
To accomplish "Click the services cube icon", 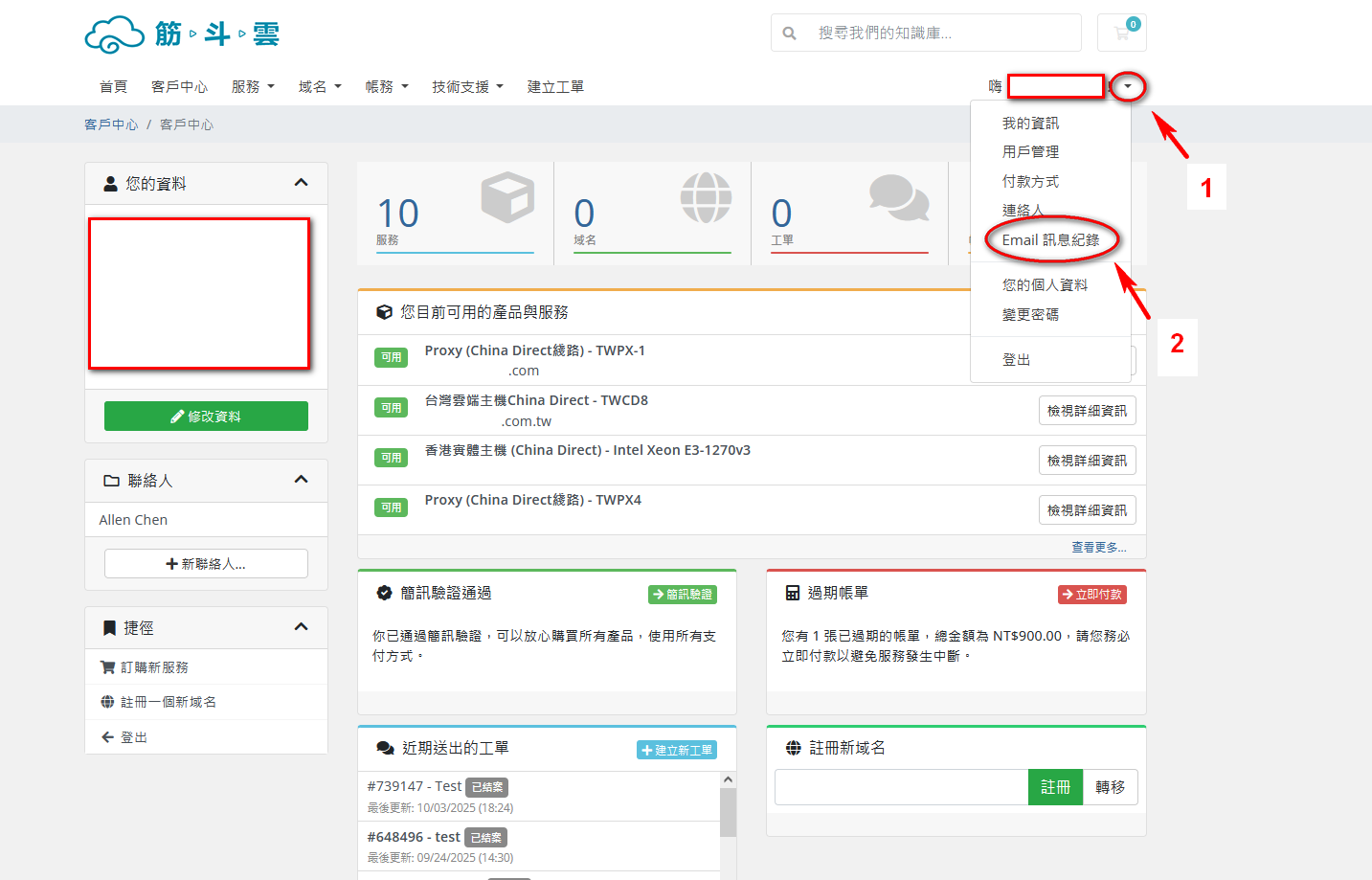I will click(507, 197).
